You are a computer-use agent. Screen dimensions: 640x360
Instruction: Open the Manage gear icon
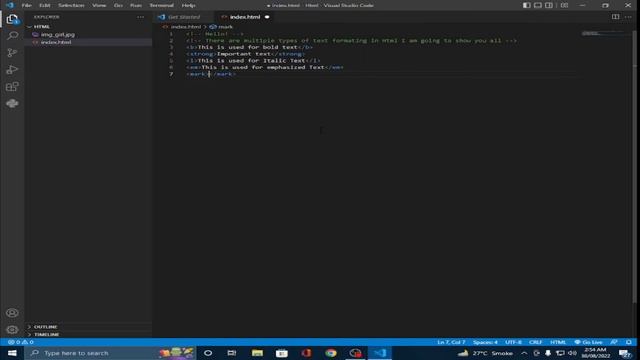12,329
